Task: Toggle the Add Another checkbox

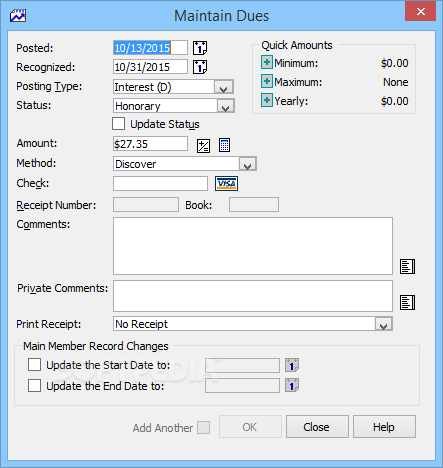Action: pyautogui.click(x=203, y=427)
